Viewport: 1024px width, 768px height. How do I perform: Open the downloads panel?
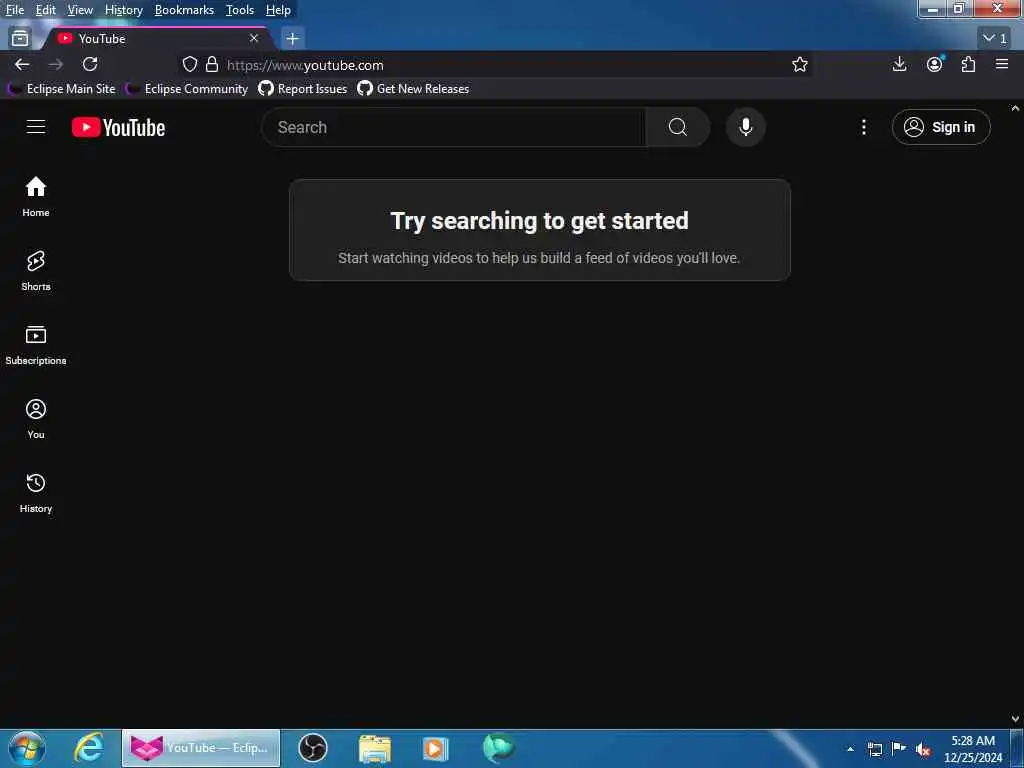point(899,64)
